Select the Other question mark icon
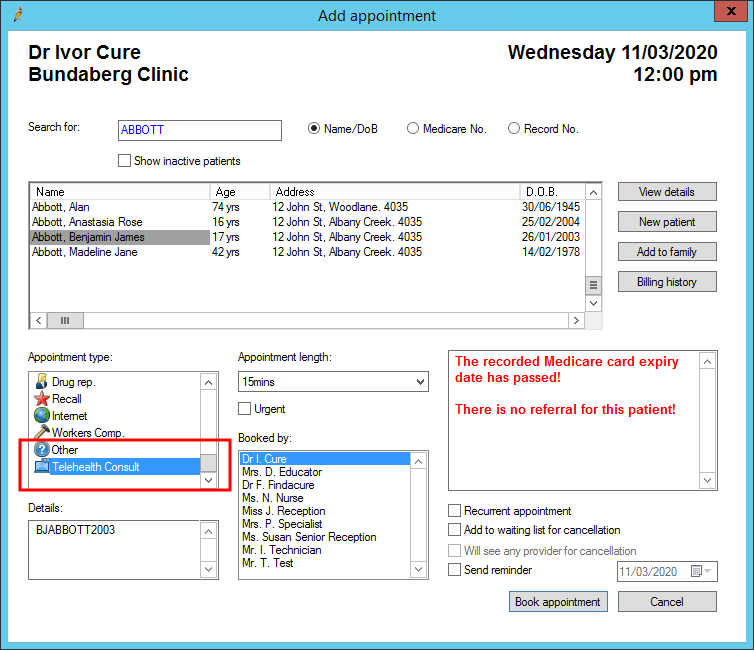The height and width of the screenshot is (650, 754). [42, 450]
